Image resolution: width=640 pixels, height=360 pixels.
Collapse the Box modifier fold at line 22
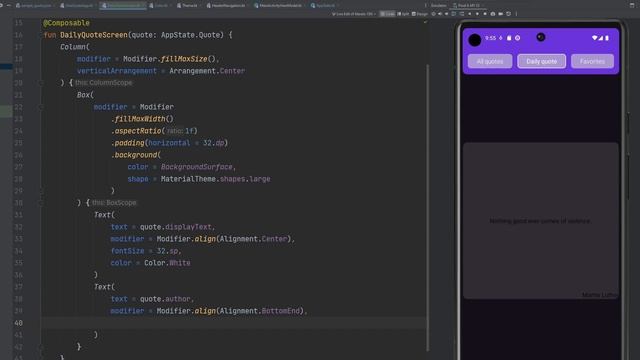[x=41, y=107]
